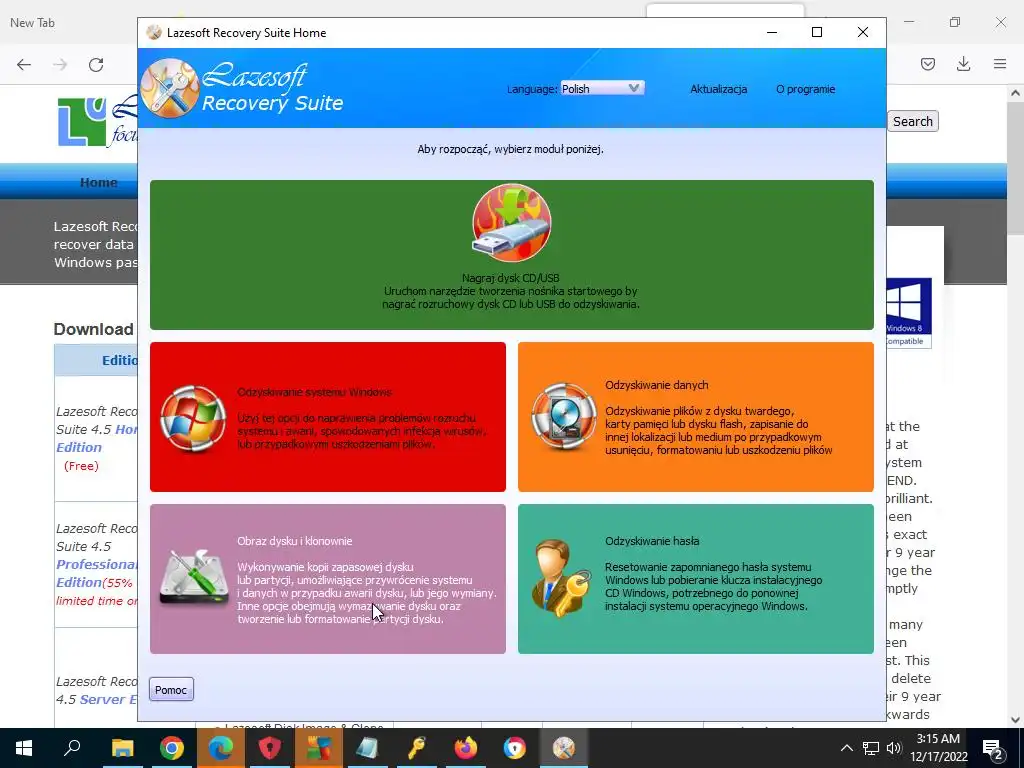Open the Language dropdown showing Polish
The width and height of the screenshot is (1024, 768).
tap(601, 88)
